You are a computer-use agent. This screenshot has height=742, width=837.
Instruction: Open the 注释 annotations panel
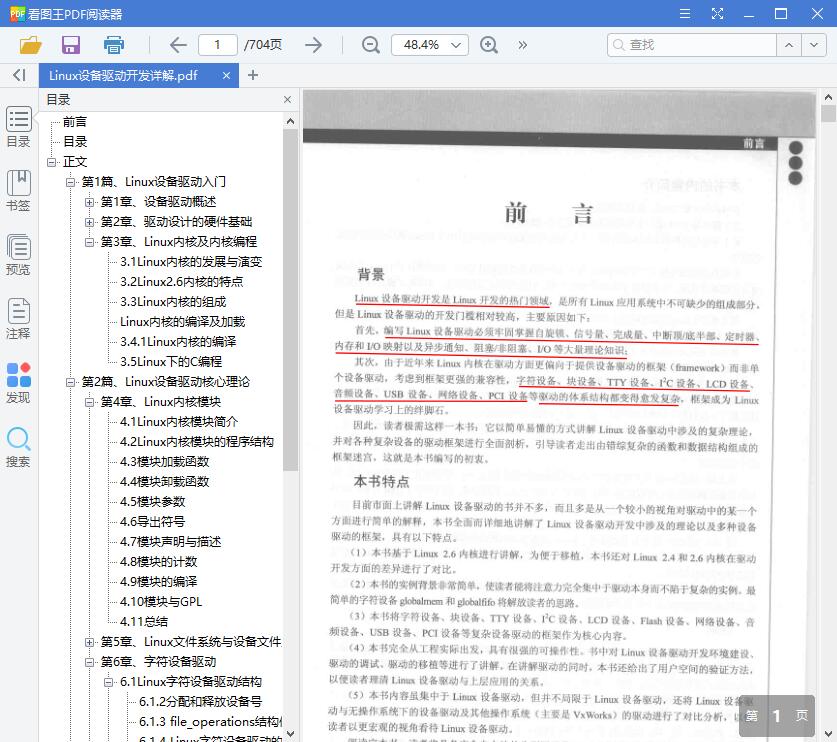coord(19,319)
